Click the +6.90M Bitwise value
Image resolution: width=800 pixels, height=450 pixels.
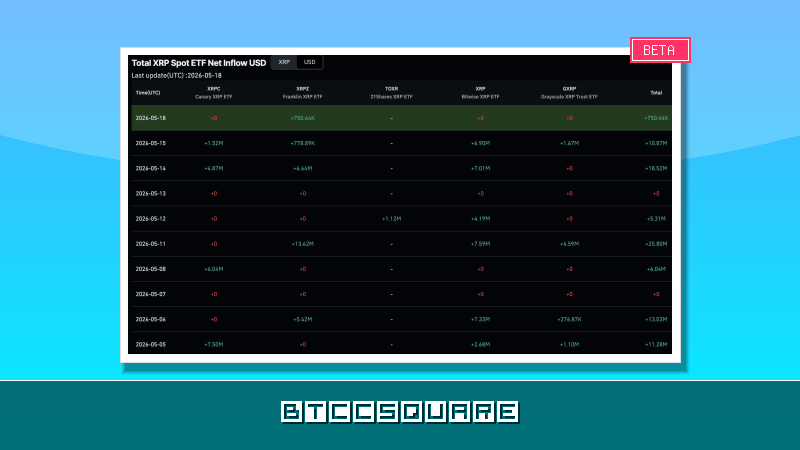(x=480, y=143)
